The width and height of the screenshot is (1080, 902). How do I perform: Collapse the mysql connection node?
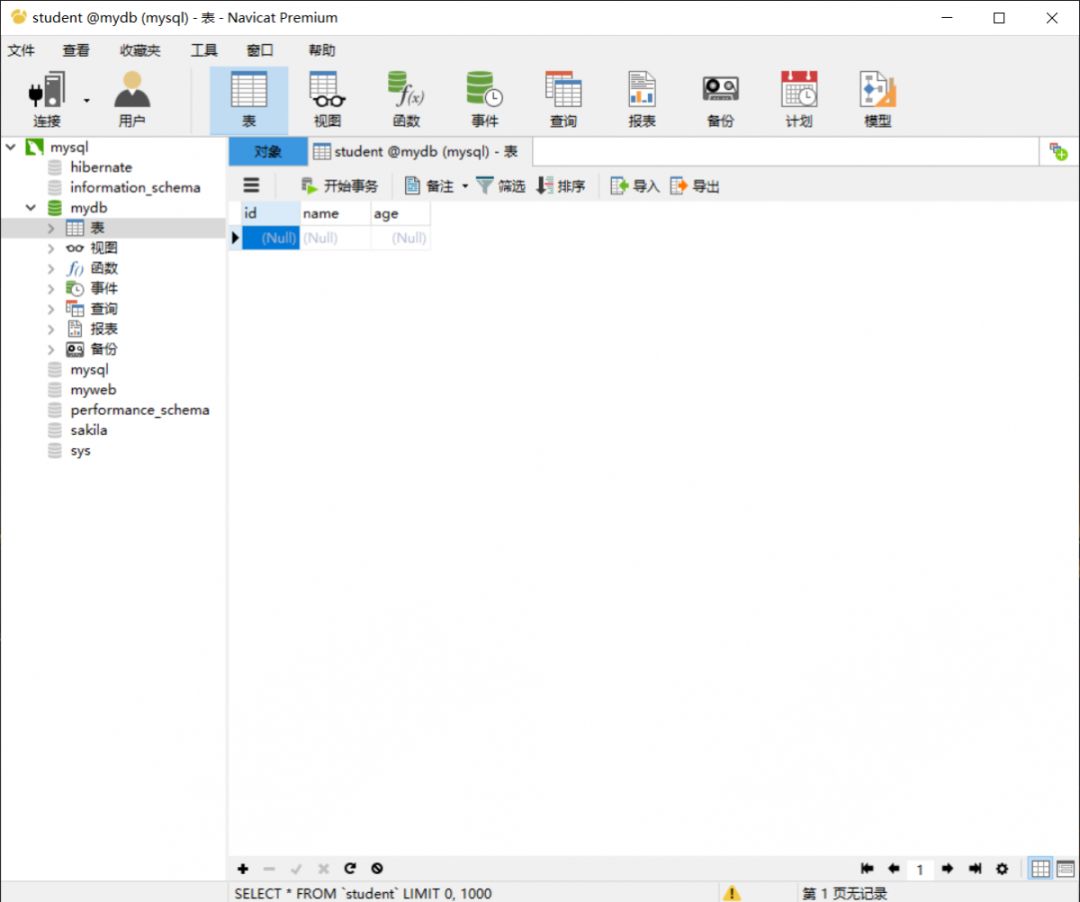tap(11, 147)
